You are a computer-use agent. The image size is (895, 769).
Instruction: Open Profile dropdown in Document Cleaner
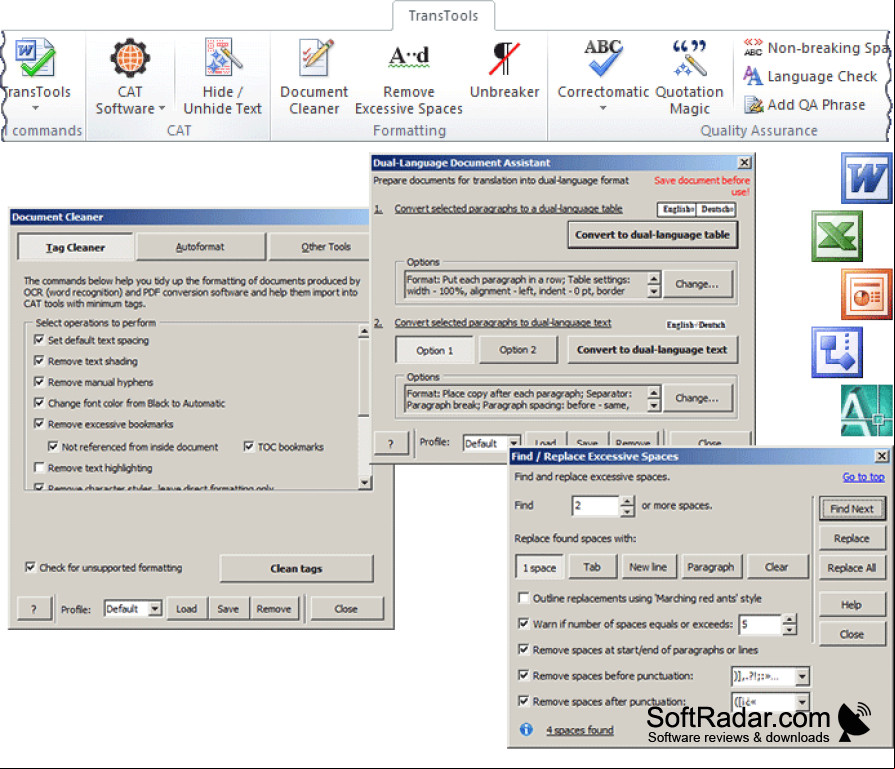click(155, 609)
